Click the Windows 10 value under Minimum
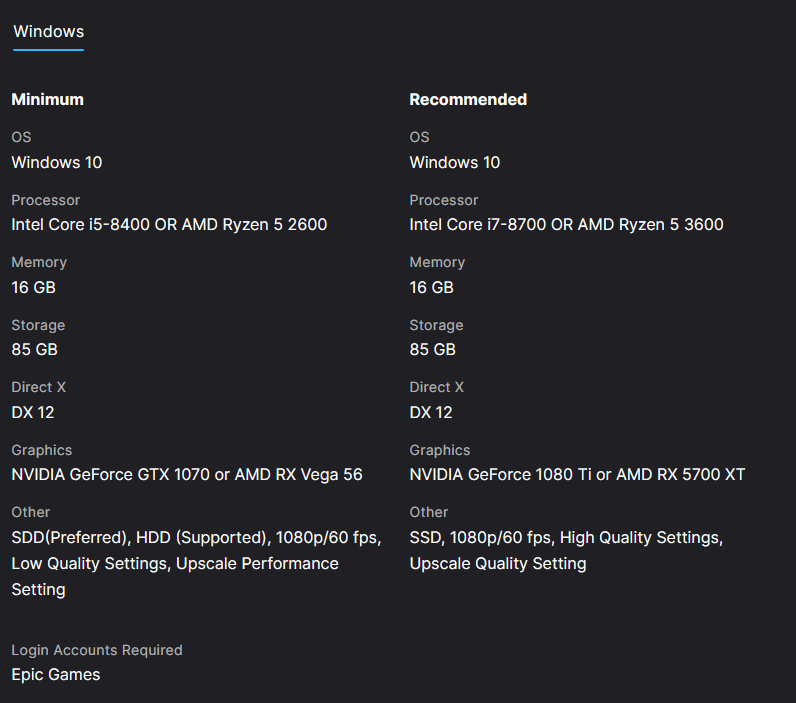This screenshot has width=796, height=703. (x=57, y=163)
